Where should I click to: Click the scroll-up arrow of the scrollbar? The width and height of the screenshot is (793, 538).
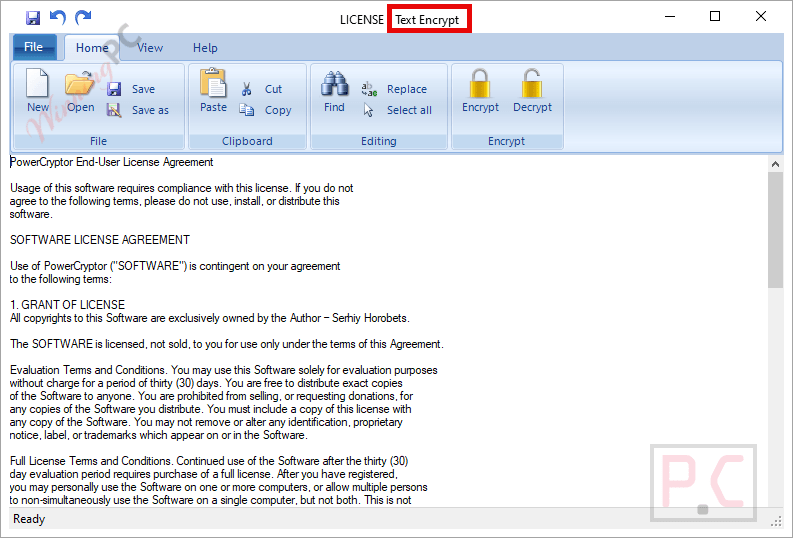pos(775,164)
